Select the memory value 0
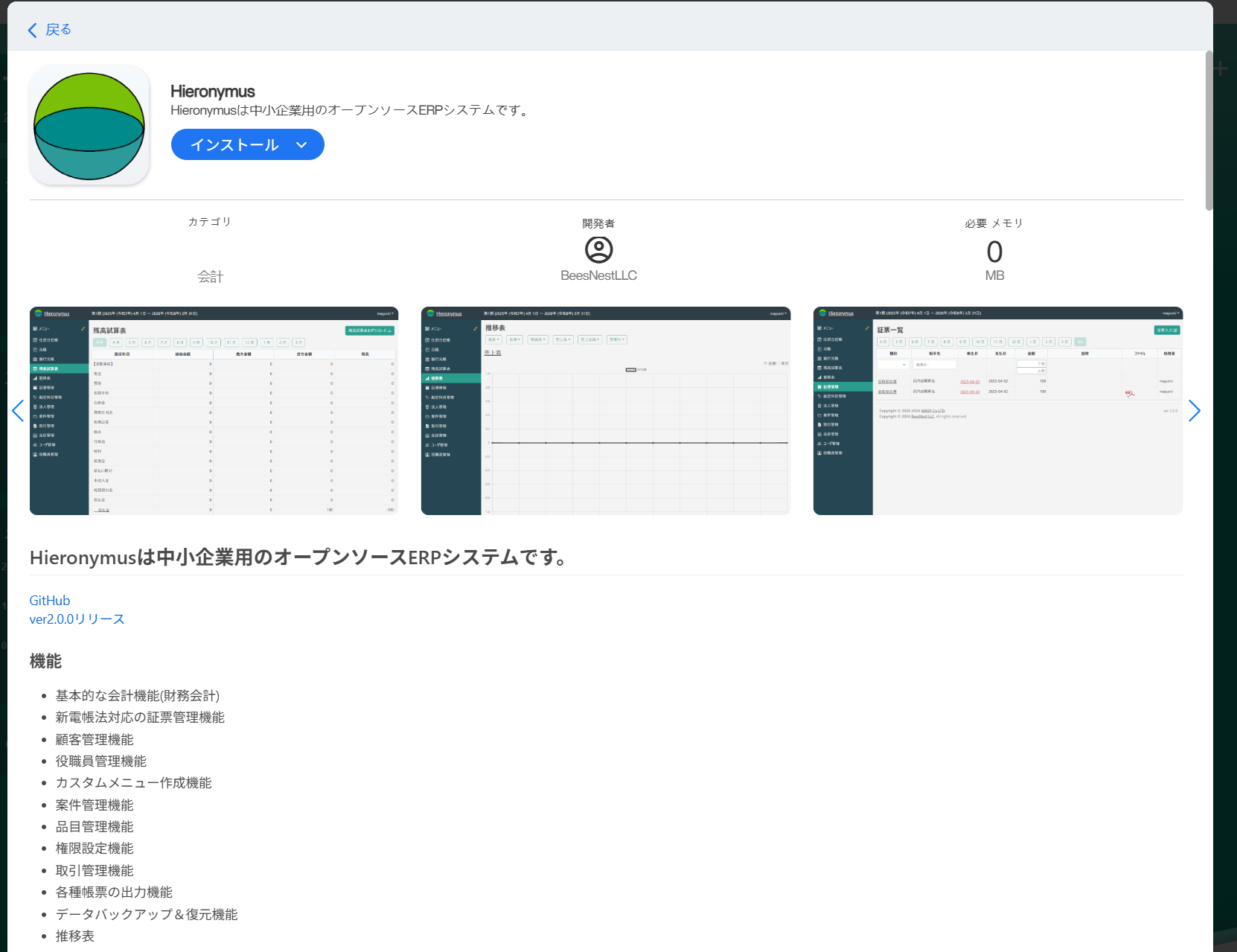The image size is (1237, 952). (x=994, y=252)
